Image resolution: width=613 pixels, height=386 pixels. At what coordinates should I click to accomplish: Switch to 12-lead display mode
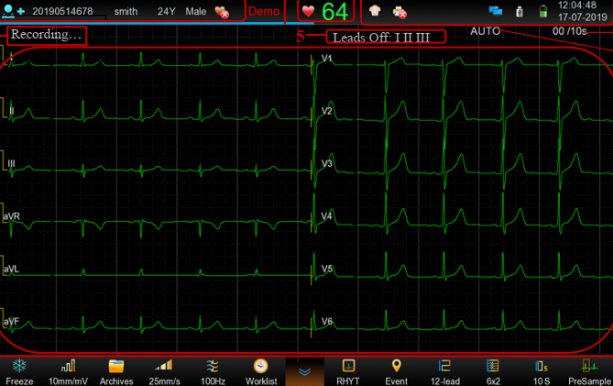point(445,372)
